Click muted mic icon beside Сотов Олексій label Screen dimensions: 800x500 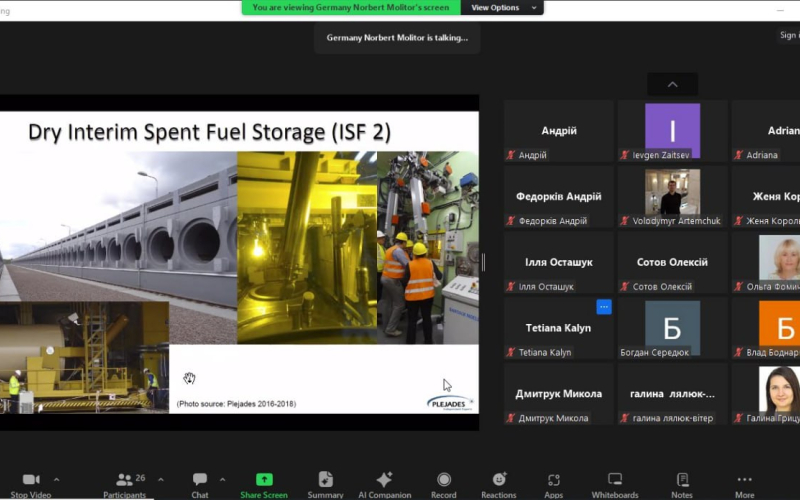pos(624,286)
